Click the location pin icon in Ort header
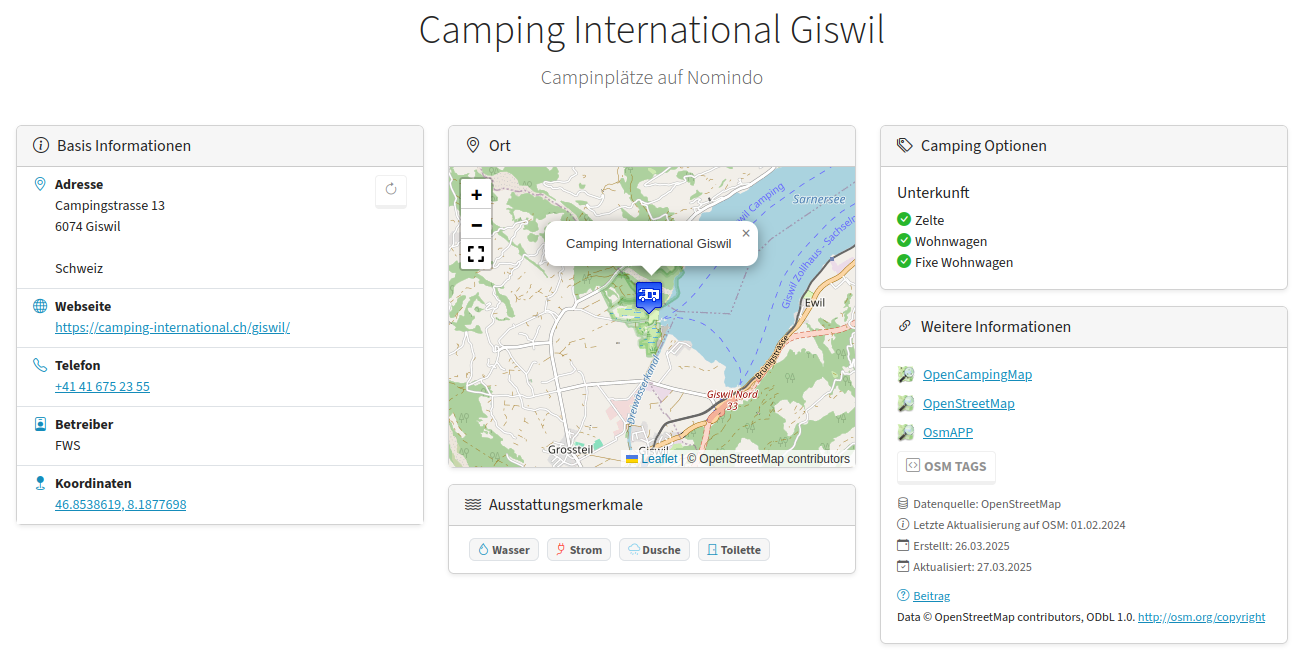 pos(473,145)
